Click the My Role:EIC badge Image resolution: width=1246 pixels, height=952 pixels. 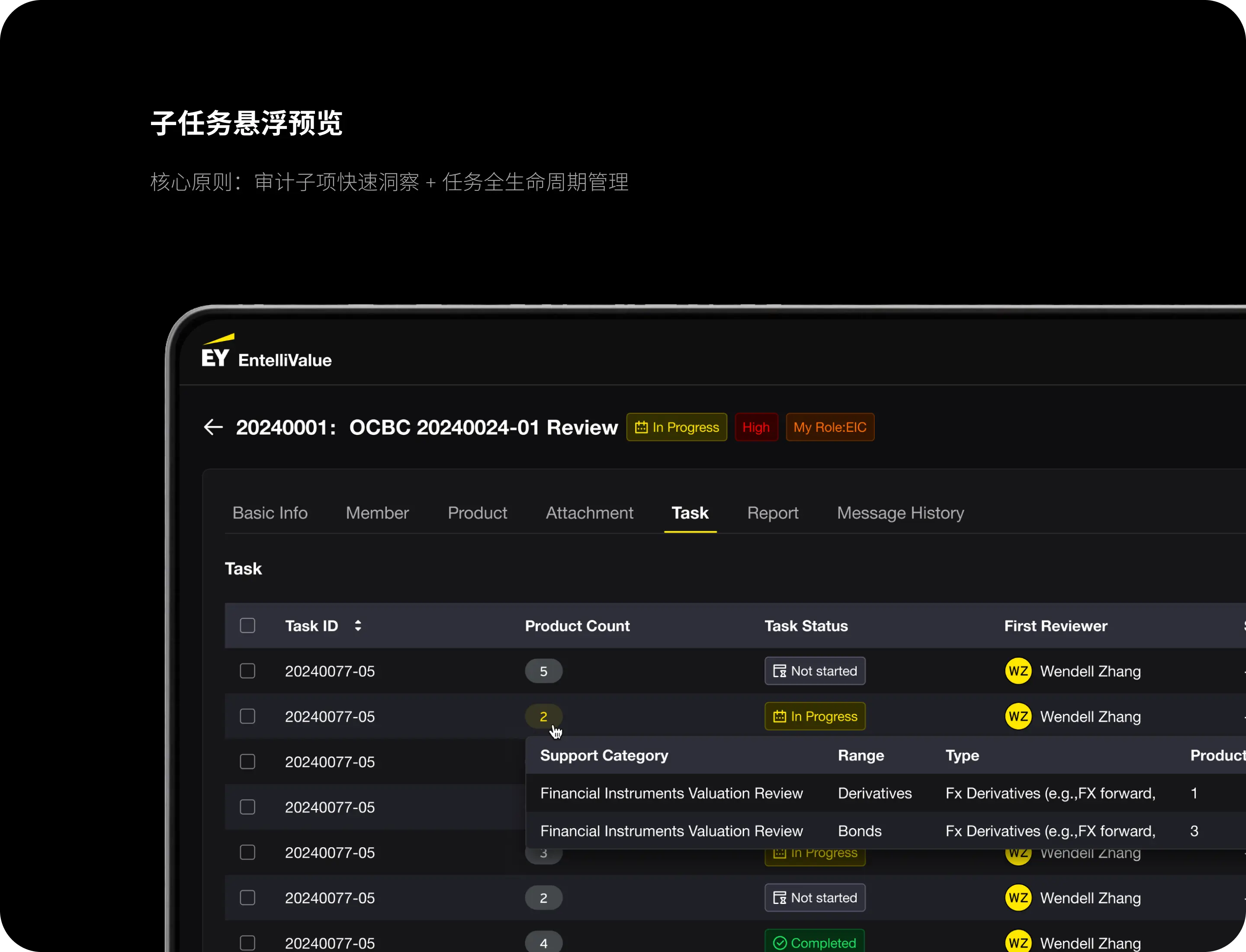(830, 427)
